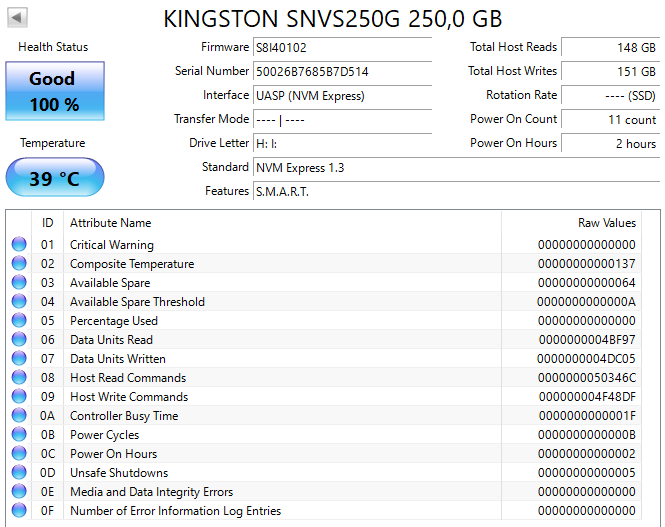Click the status icon for Composite Temperature

click(x=19, y=264)
